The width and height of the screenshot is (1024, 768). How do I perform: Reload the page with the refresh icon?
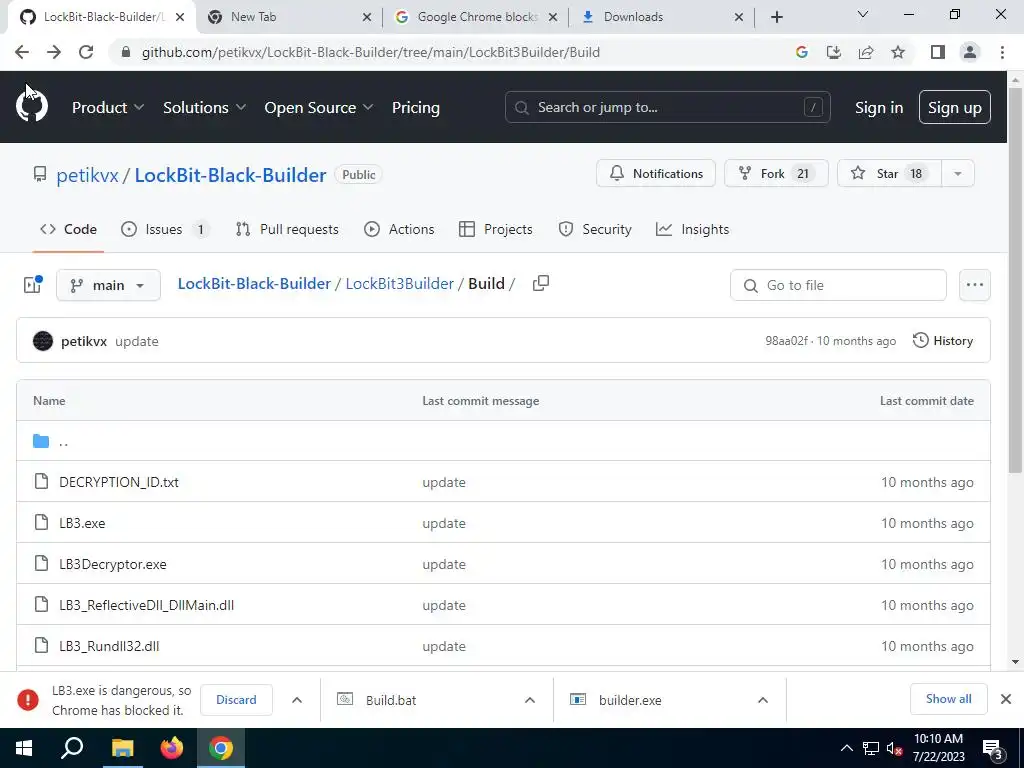tap(86, 52)
